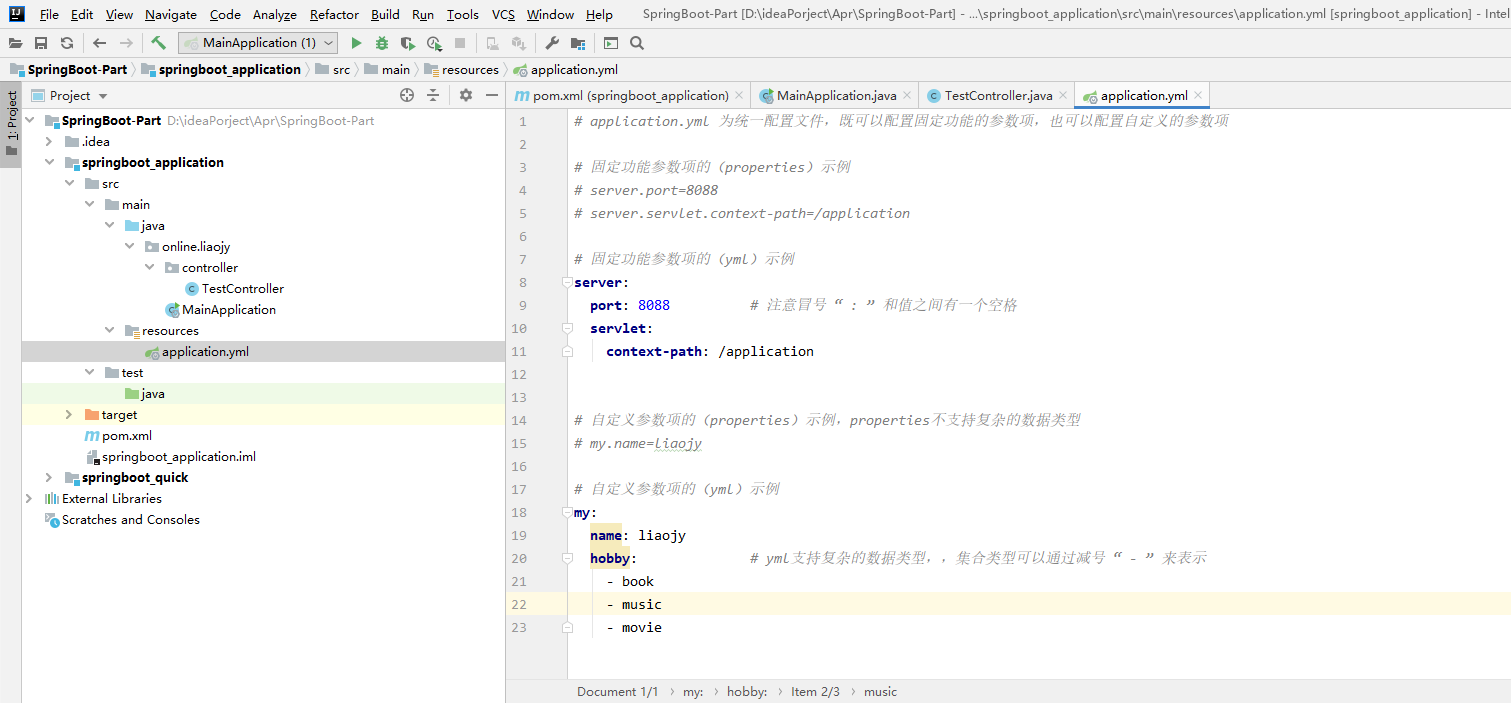1511x703 pixels.
Task: Click the springboot_application breadcrumb
Action: click(221, 69)
